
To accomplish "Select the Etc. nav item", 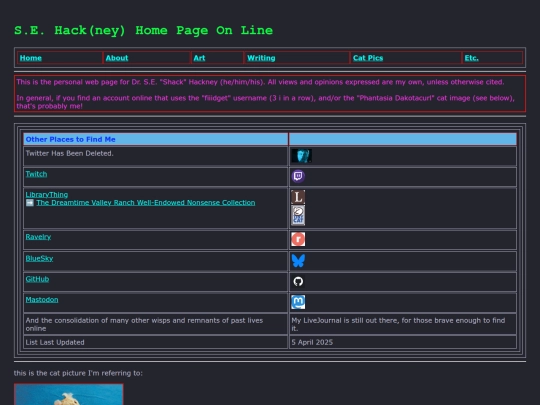I will click(x=471, y=58).
